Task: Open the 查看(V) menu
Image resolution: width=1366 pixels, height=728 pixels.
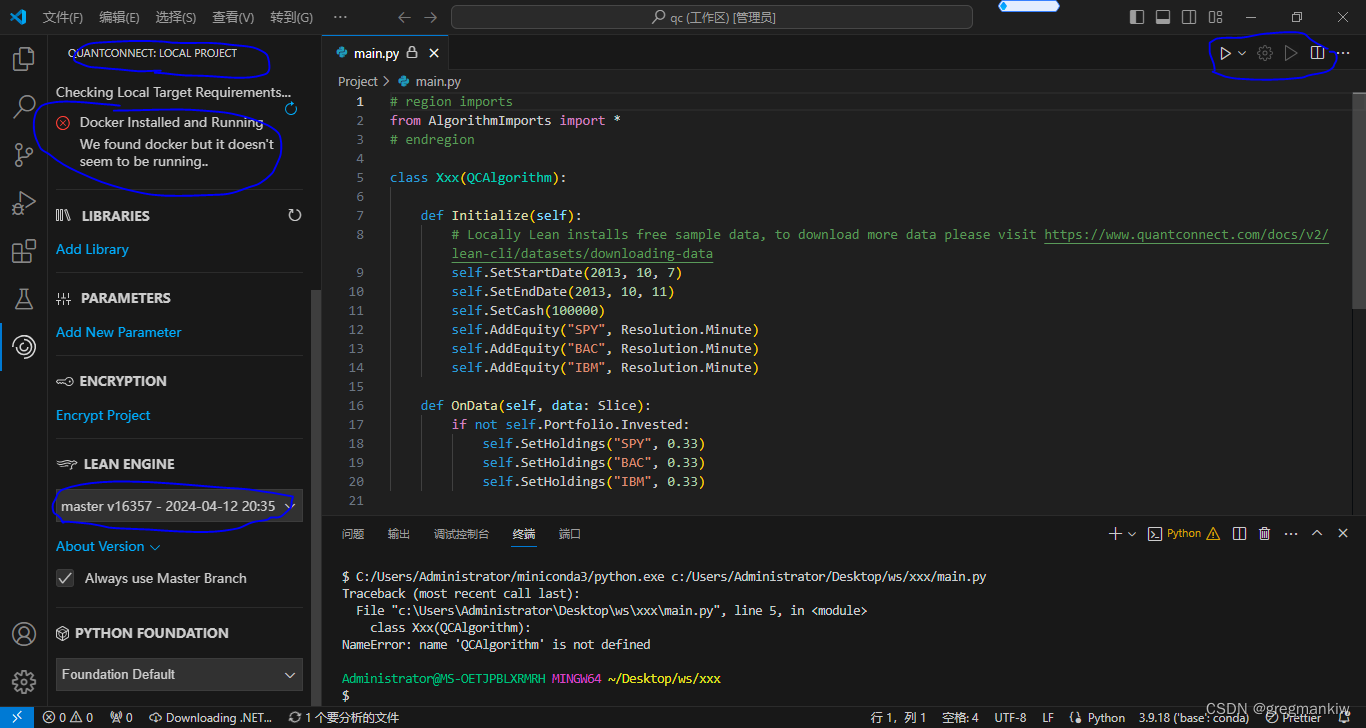Action: [233, 17]
